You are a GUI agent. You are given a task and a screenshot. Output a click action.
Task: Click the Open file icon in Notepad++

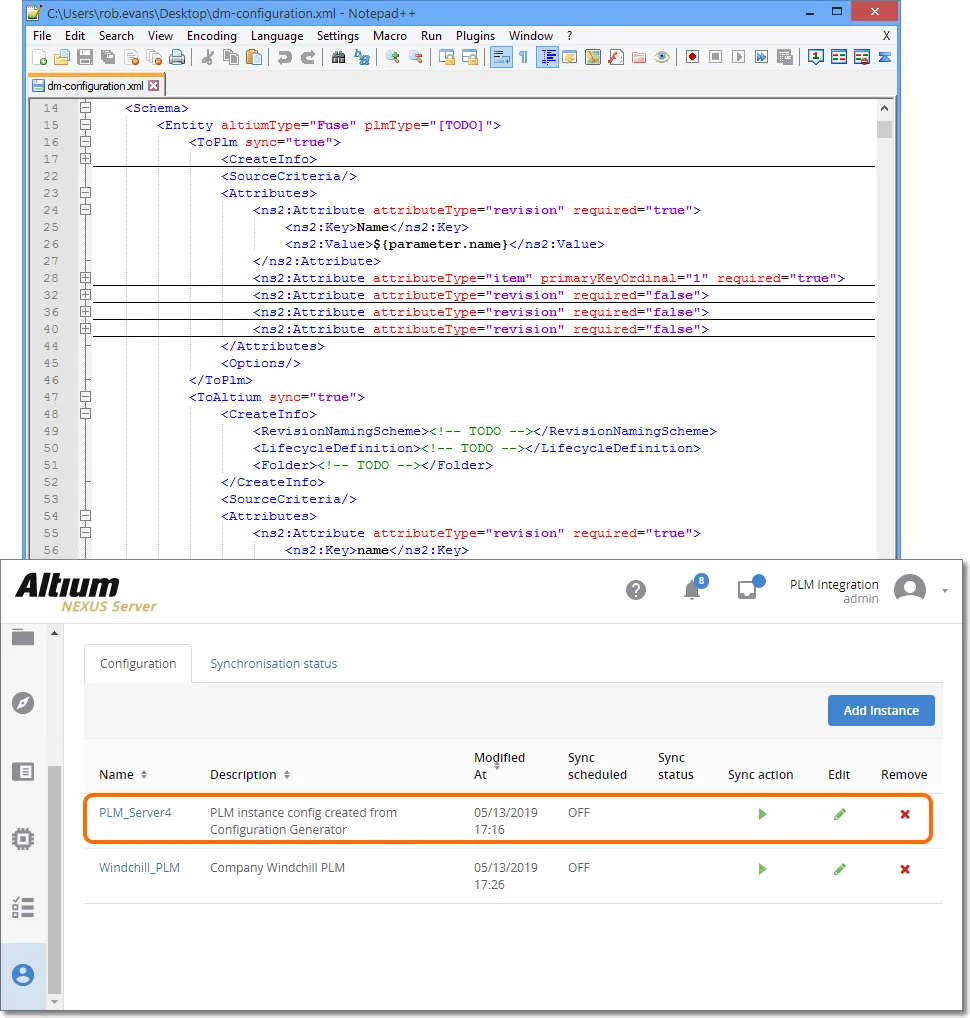click(x=62, y=58)
